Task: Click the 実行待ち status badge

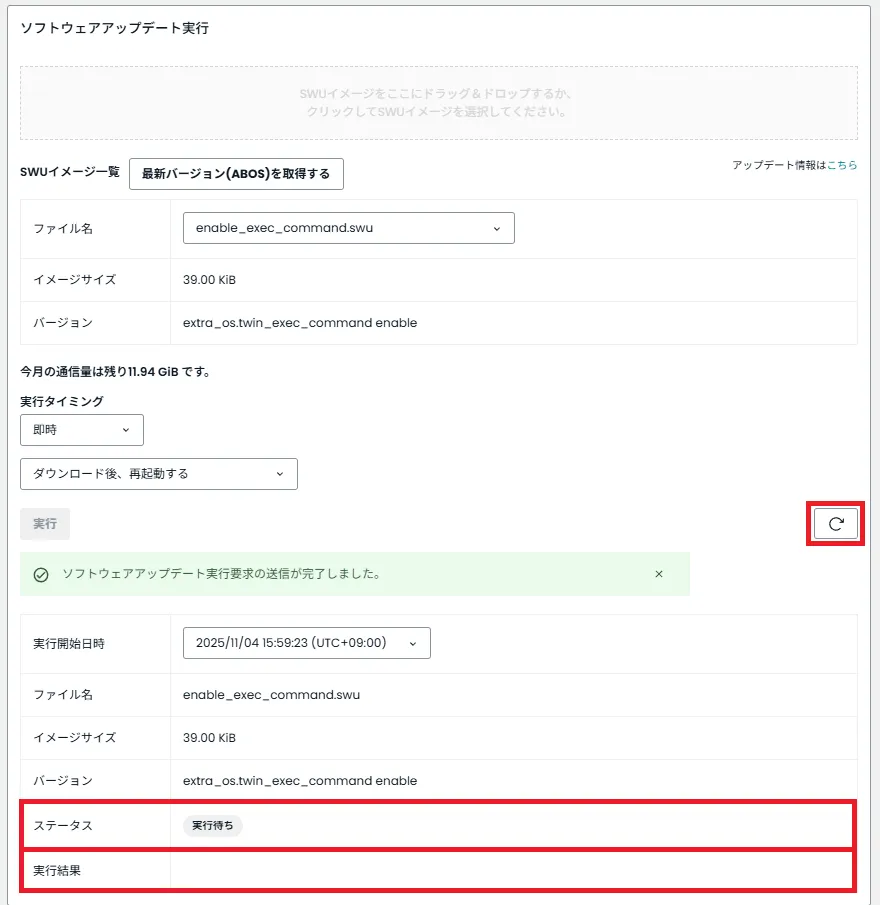Action: pos(211,825)
